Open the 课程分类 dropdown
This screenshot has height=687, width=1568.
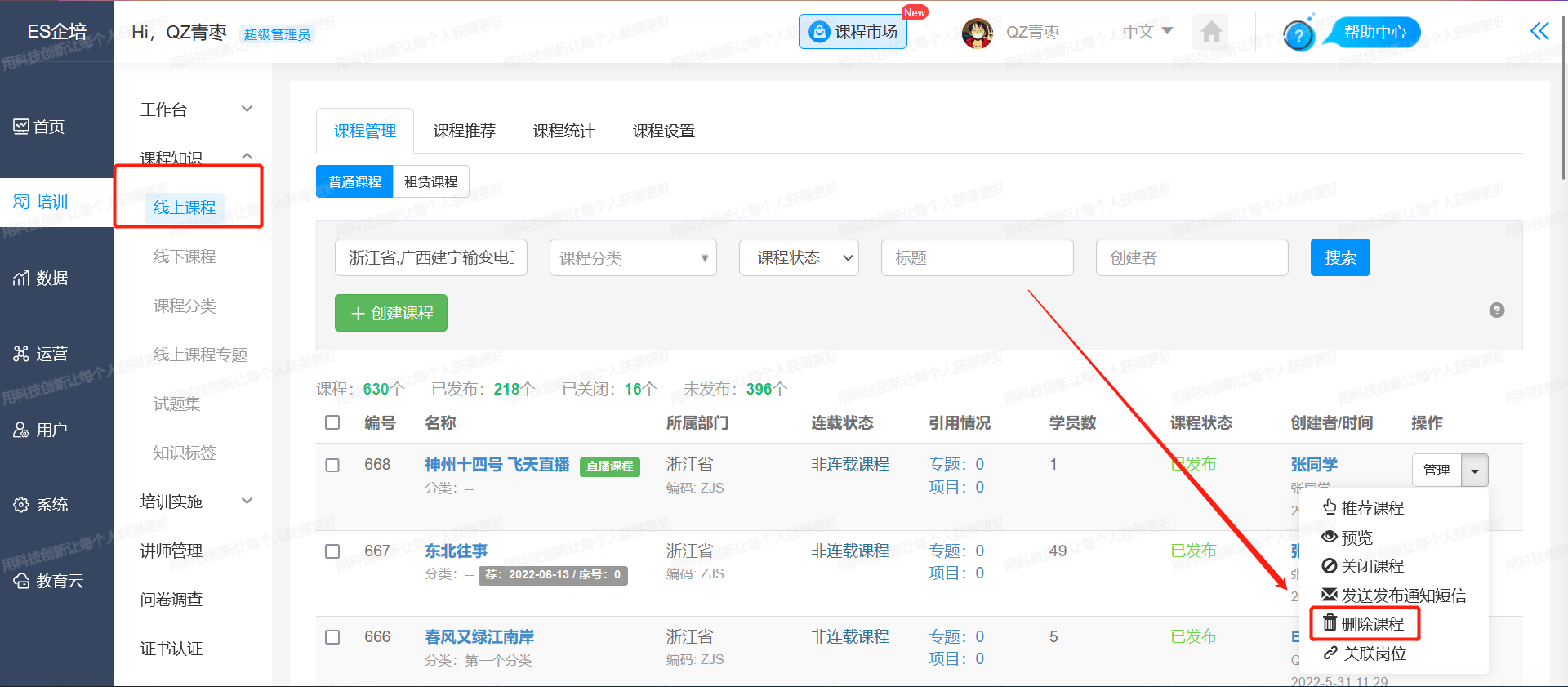(632, 258)
